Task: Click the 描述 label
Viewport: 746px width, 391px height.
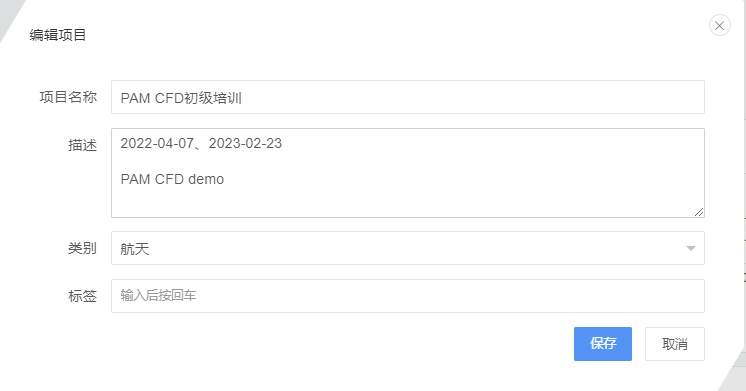Action: (82, 145)
